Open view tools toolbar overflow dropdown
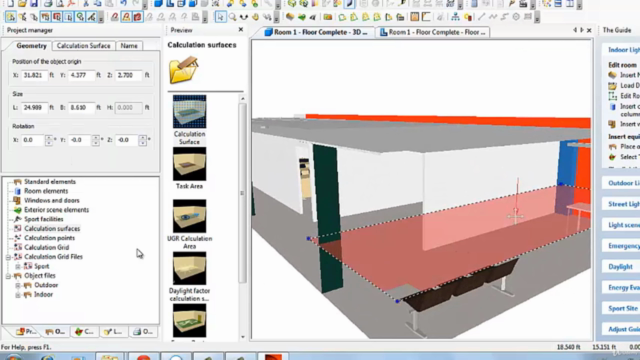 point(276,18)
